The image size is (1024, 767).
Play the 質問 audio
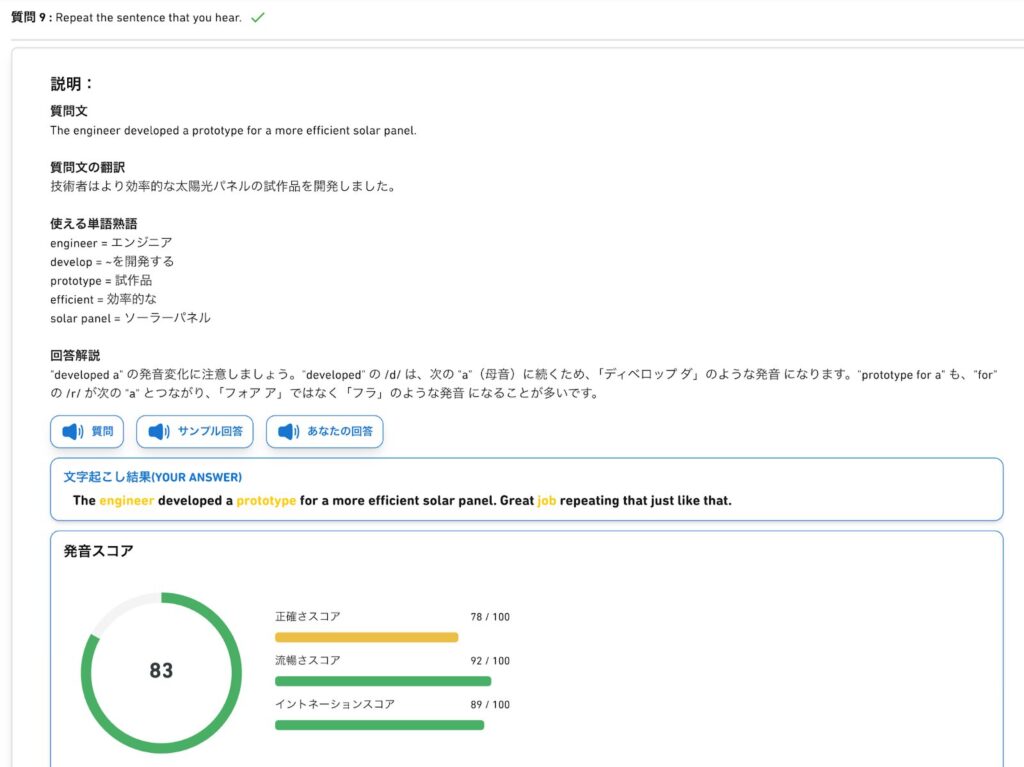[87, 432]
